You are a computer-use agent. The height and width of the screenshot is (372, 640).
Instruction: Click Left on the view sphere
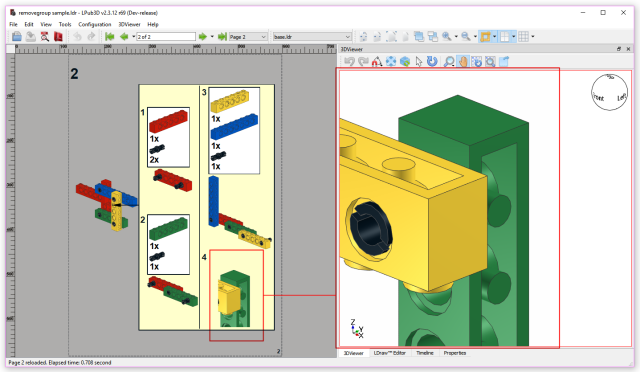621,97
